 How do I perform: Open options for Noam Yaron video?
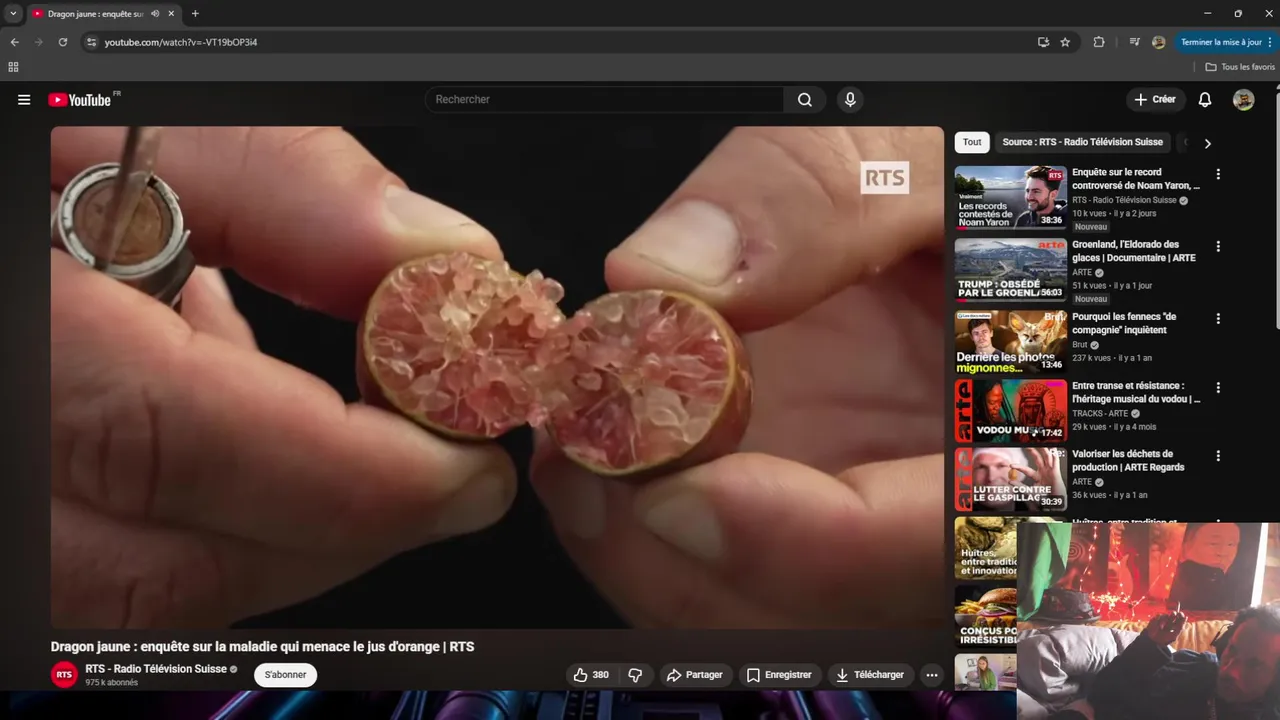1218,174
